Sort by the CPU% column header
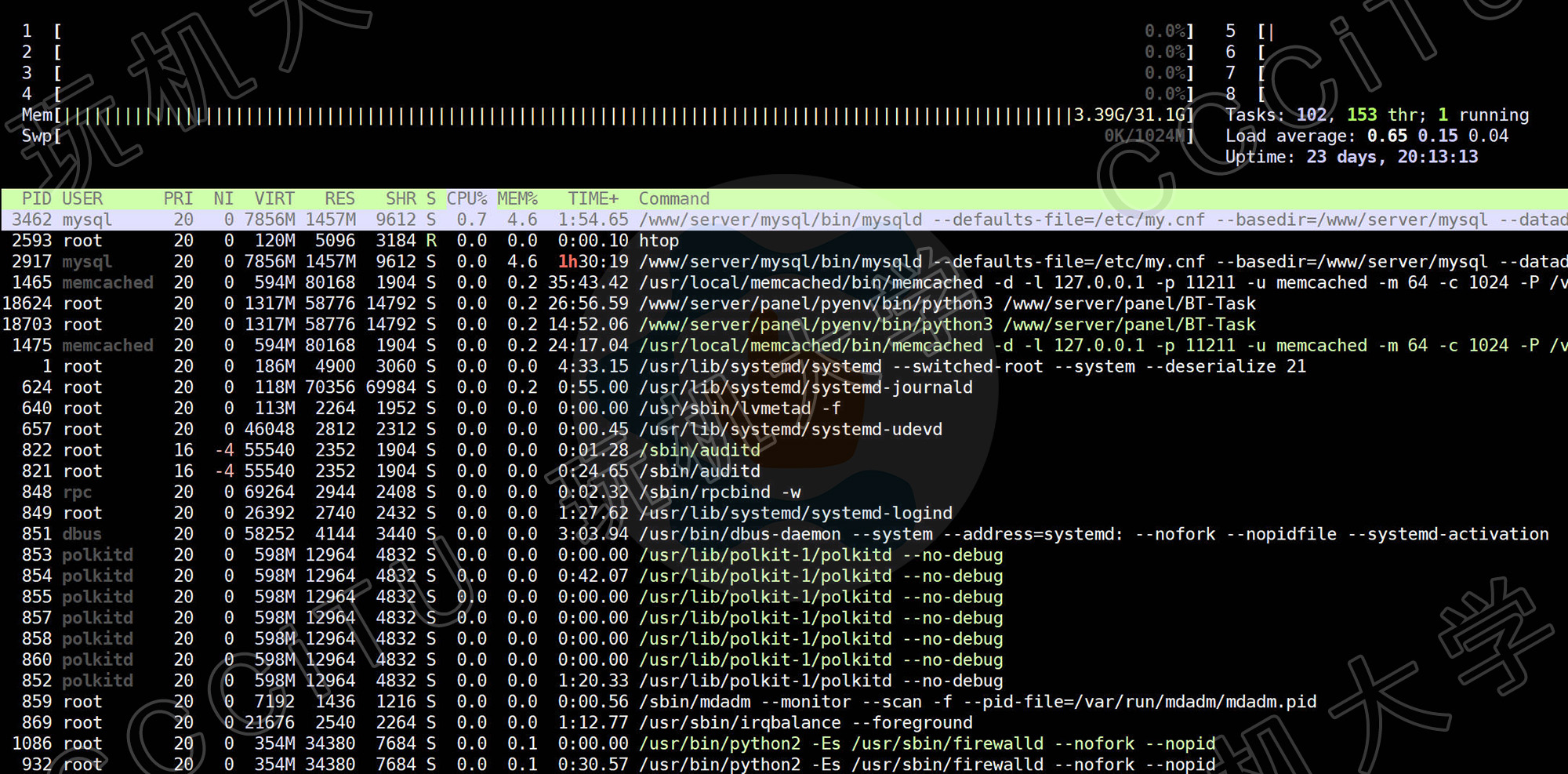The width and height of the screenshot is (1568, 774). click(x=466, y=199)
